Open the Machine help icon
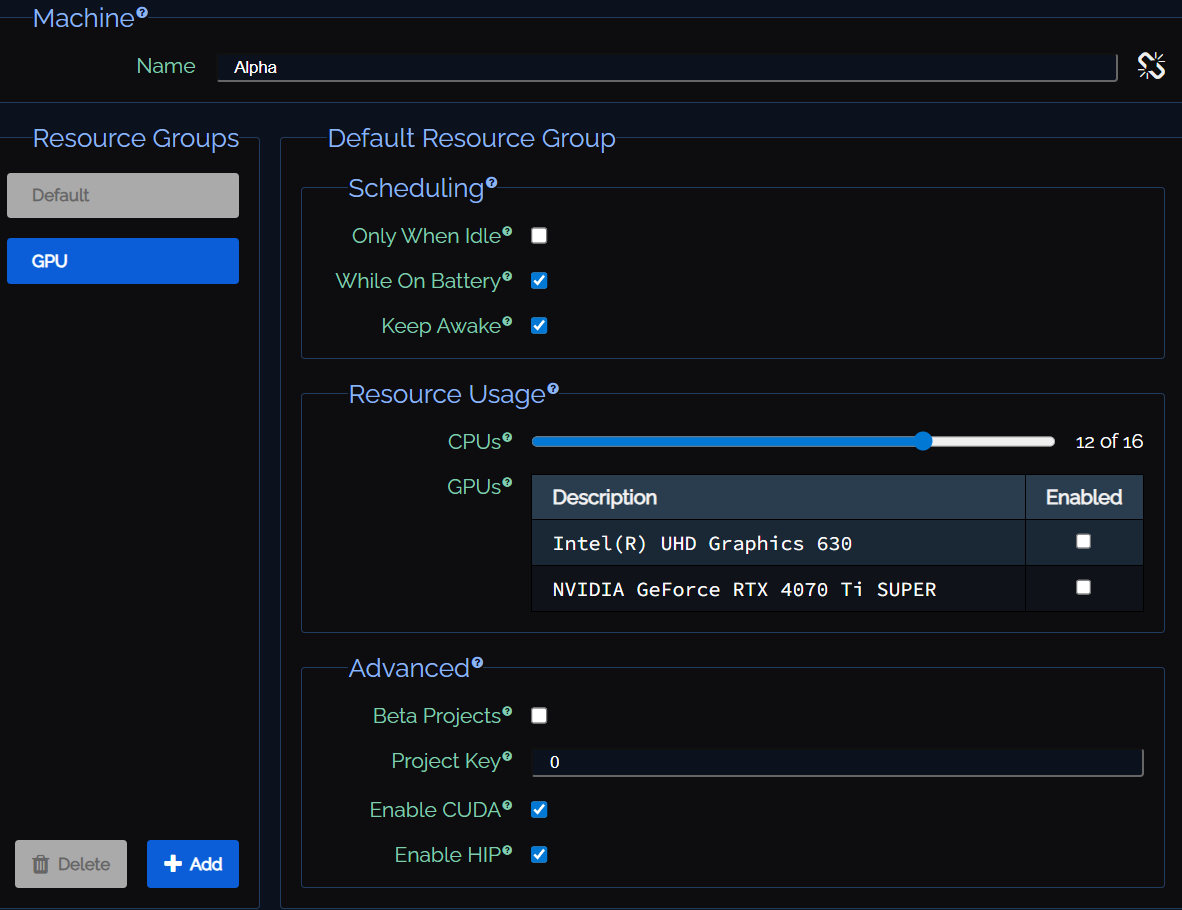Image resolution: width=1182 pixels, height=910 pixels. 142,12
